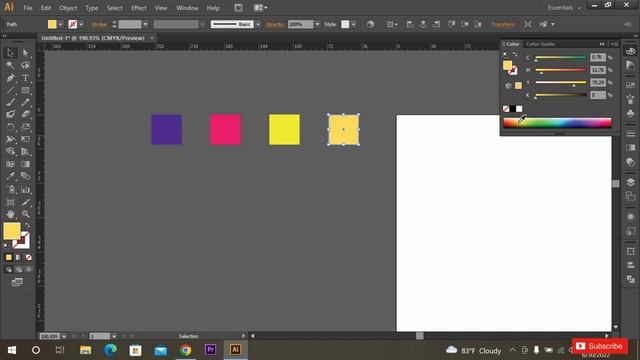This screenshot has height=360, width=640.
Task: Select the Magic Wand tool
Action: pyautogui.click(x=11, y=65)
